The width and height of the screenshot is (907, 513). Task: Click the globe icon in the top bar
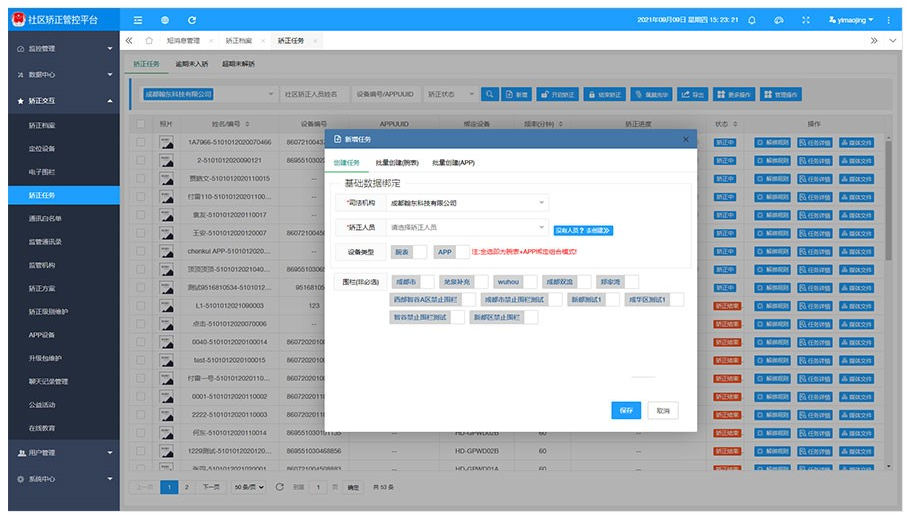[165, 20]
